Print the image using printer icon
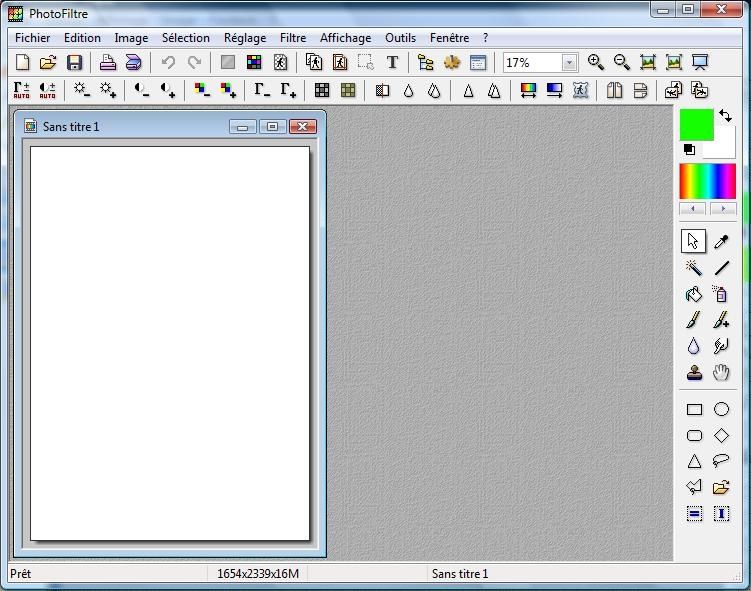Image resolution: width=751 pixels, height=591 pixels. 107,62
